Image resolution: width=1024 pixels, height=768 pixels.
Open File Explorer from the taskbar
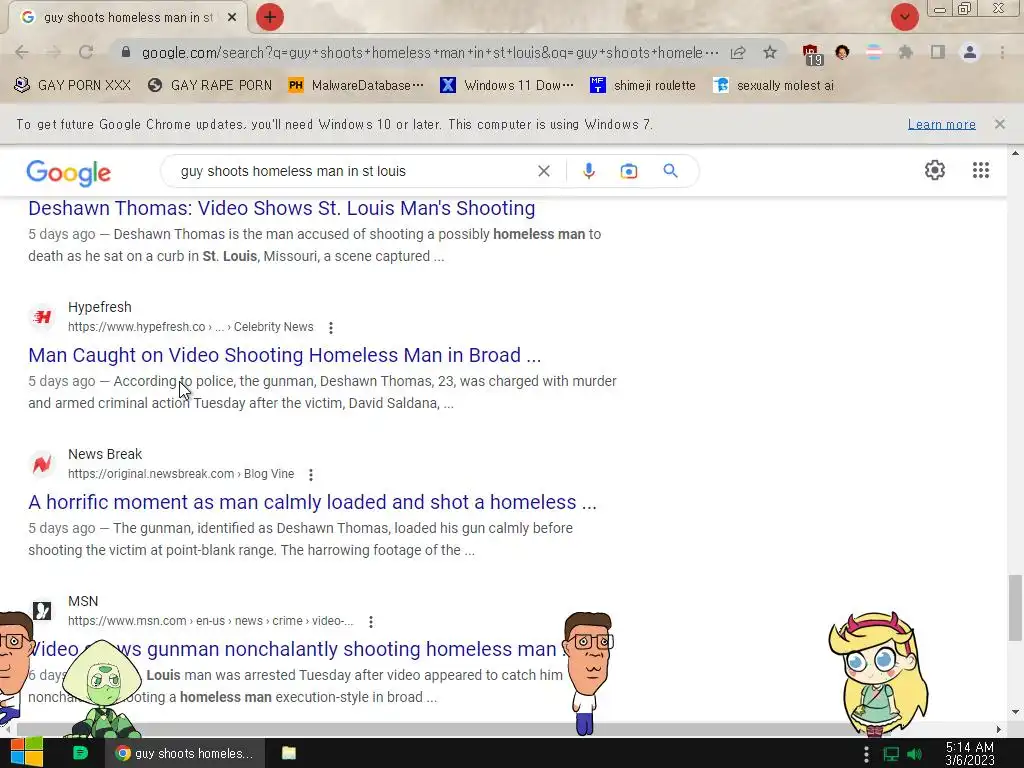[289, 753]
